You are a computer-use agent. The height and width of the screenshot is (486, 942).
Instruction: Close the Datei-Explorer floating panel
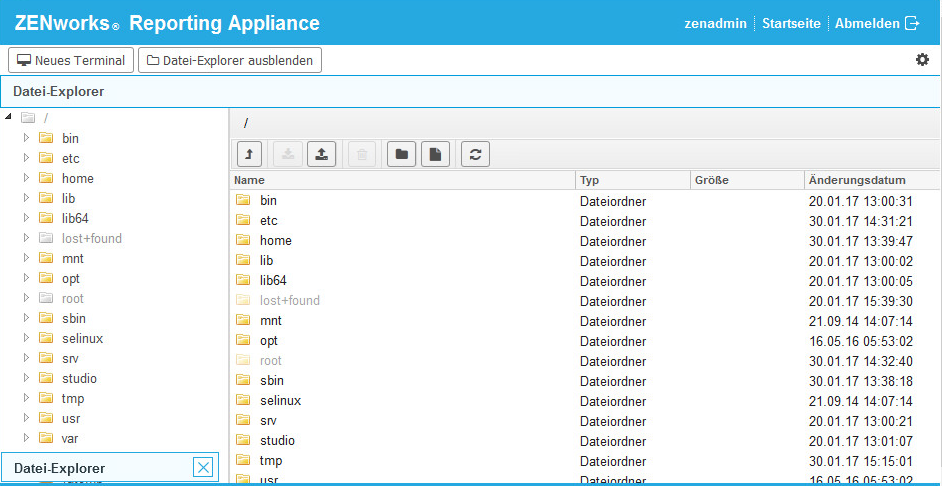point(203,467)
